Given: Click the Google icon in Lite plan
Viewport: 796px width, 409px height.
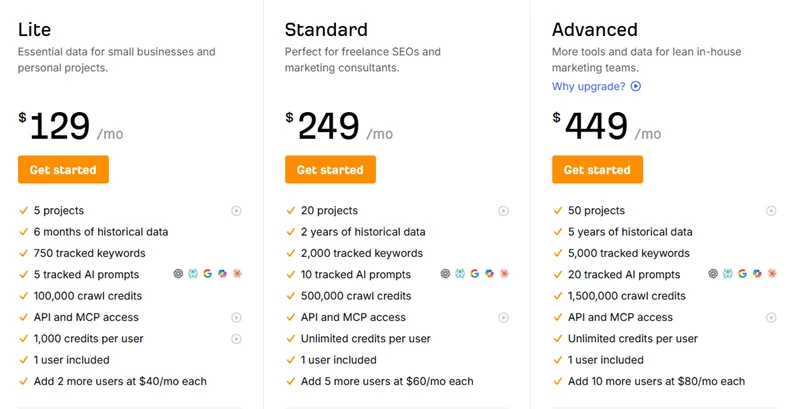Looking at the screenshot, I should pyautogui.click(x=208, y=274).
